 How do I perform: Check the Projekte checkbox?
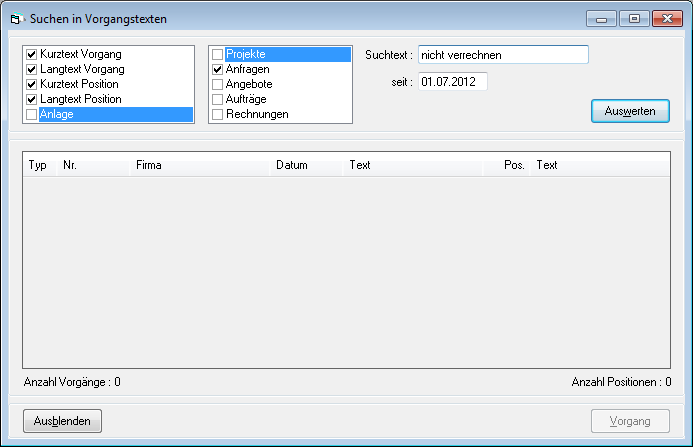pos(217,54)
